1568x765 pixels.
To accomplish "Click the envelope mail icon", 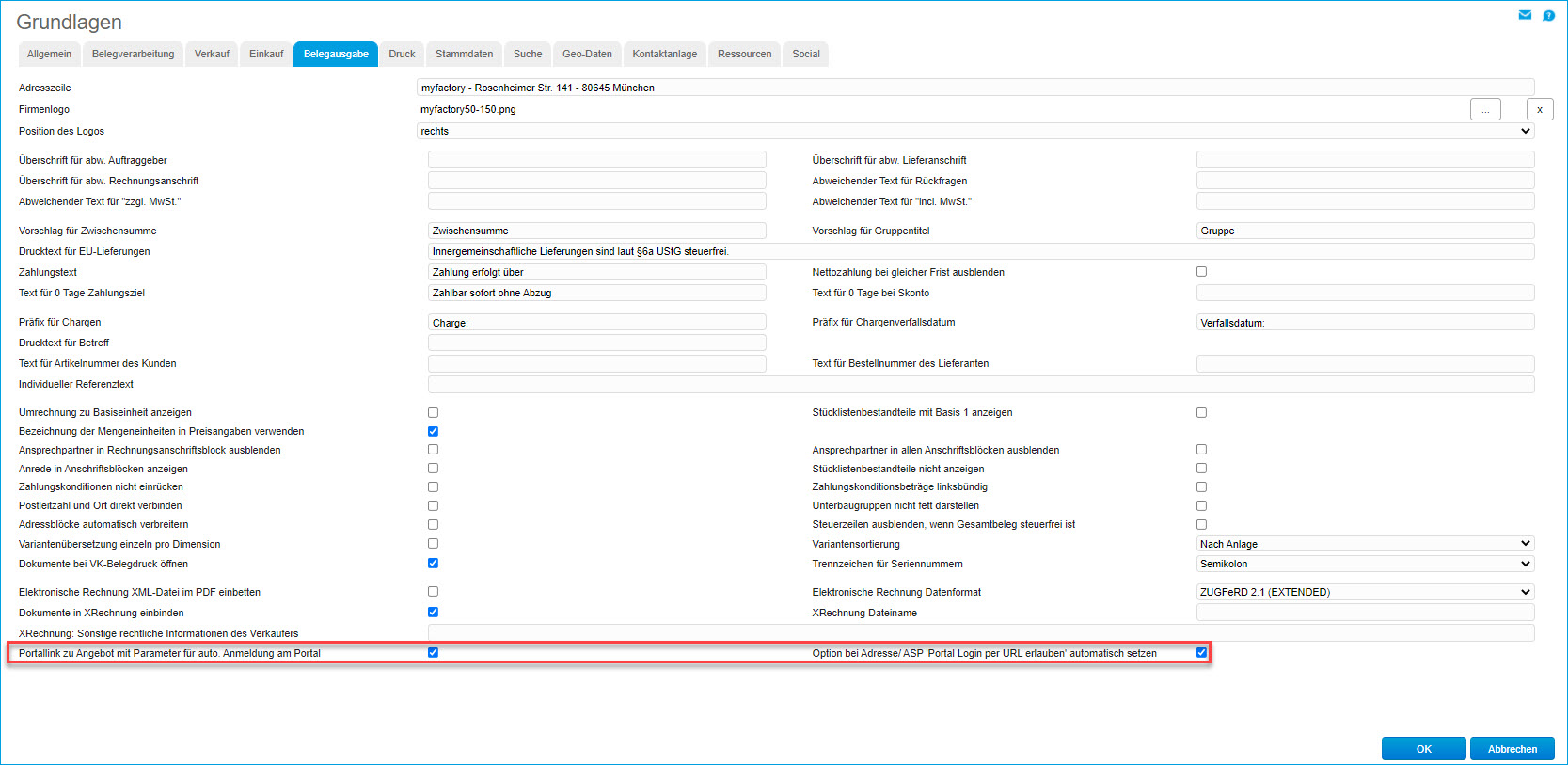I will [x=1525, y=15].
